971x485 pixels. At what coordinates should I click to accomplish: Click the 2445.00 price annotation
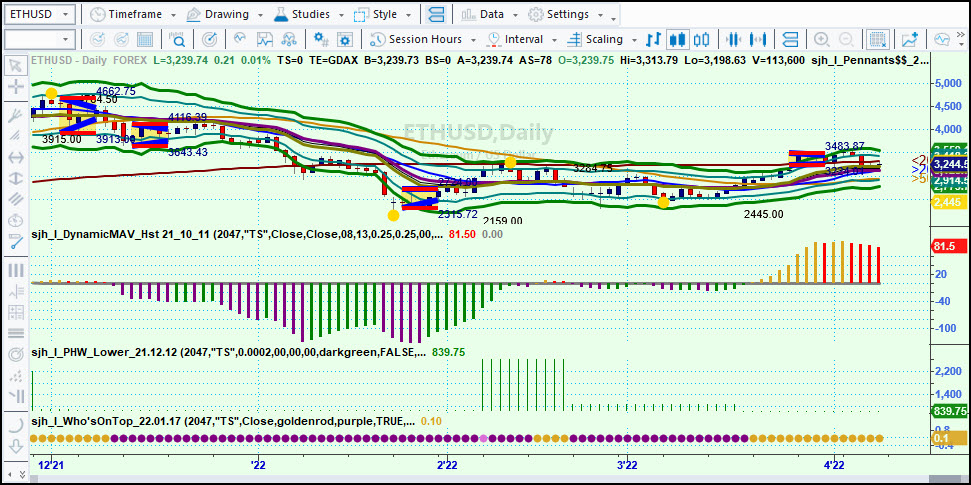tap(763, 214)
